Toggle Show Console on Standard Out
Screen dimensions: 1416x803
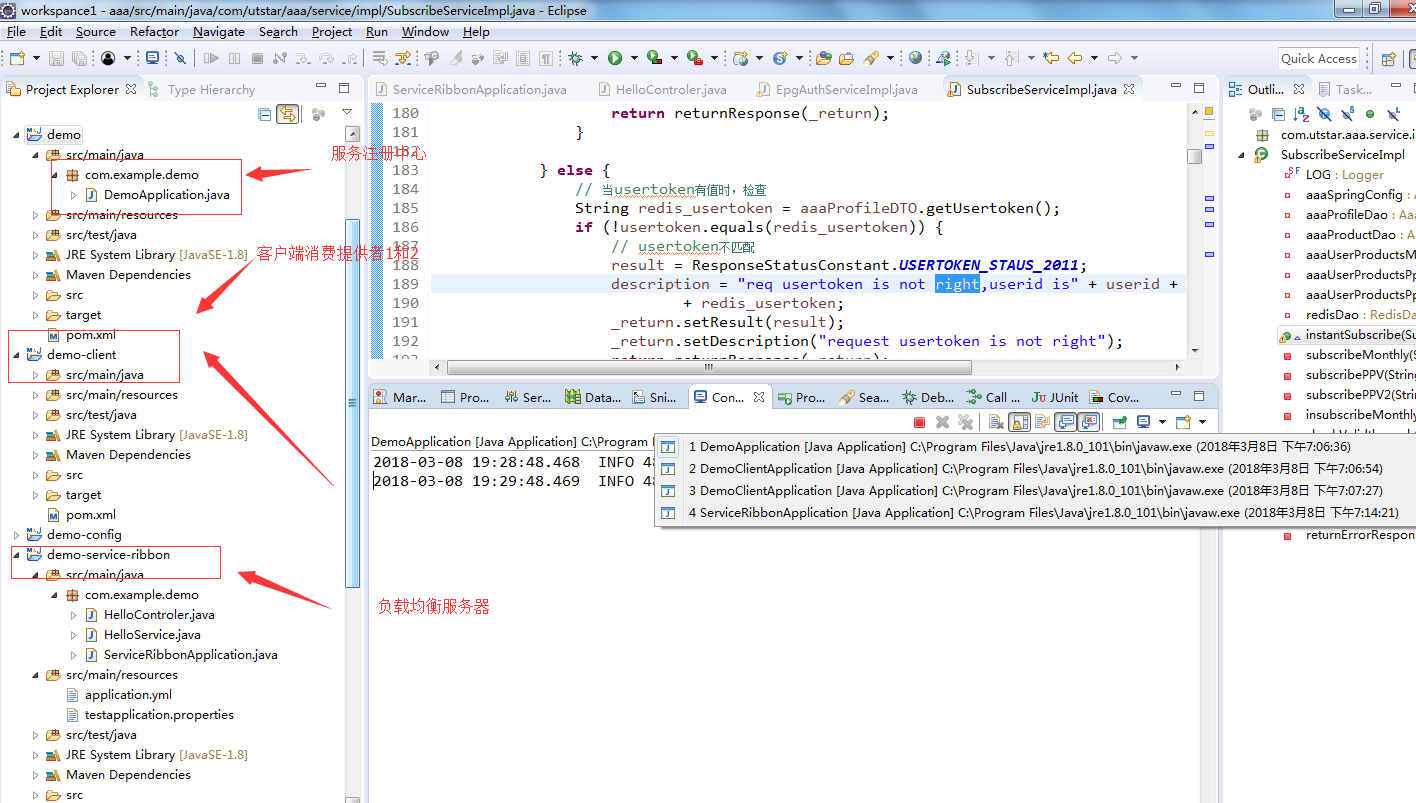click(1065, 422)
